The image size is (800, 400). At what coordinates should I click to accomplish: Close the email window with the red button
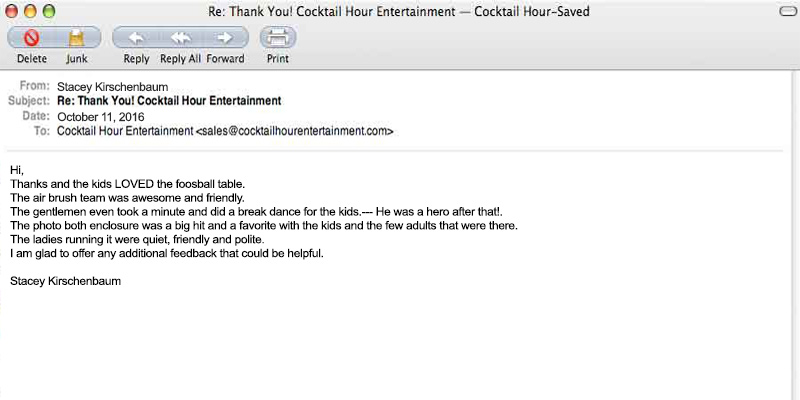pyautogui.click(x=12, y=11)
